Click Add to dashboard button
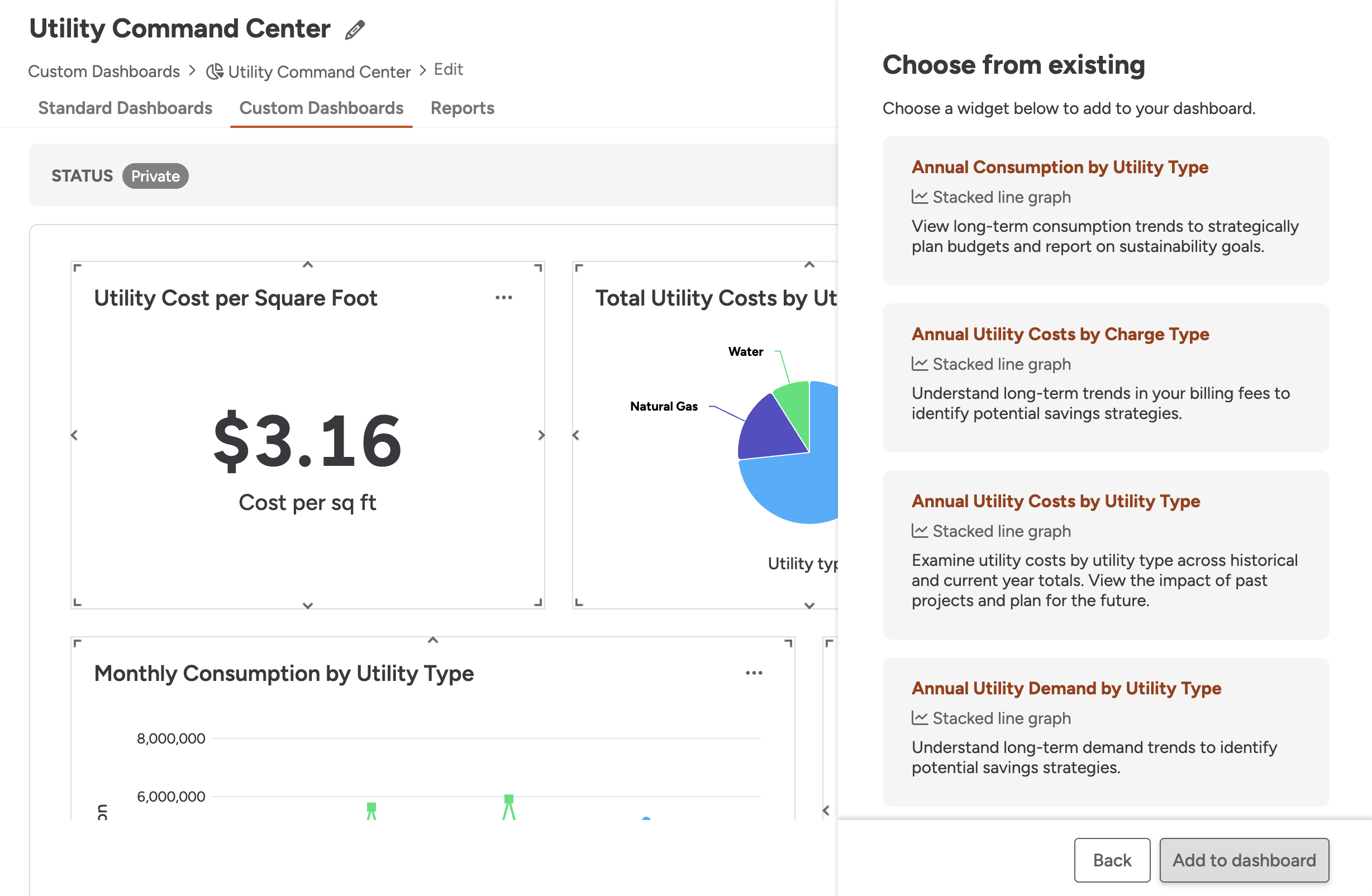Image resolution: width=1372 pixels, height=896 pixels. pyautogui.click(x=1244, y=860)
